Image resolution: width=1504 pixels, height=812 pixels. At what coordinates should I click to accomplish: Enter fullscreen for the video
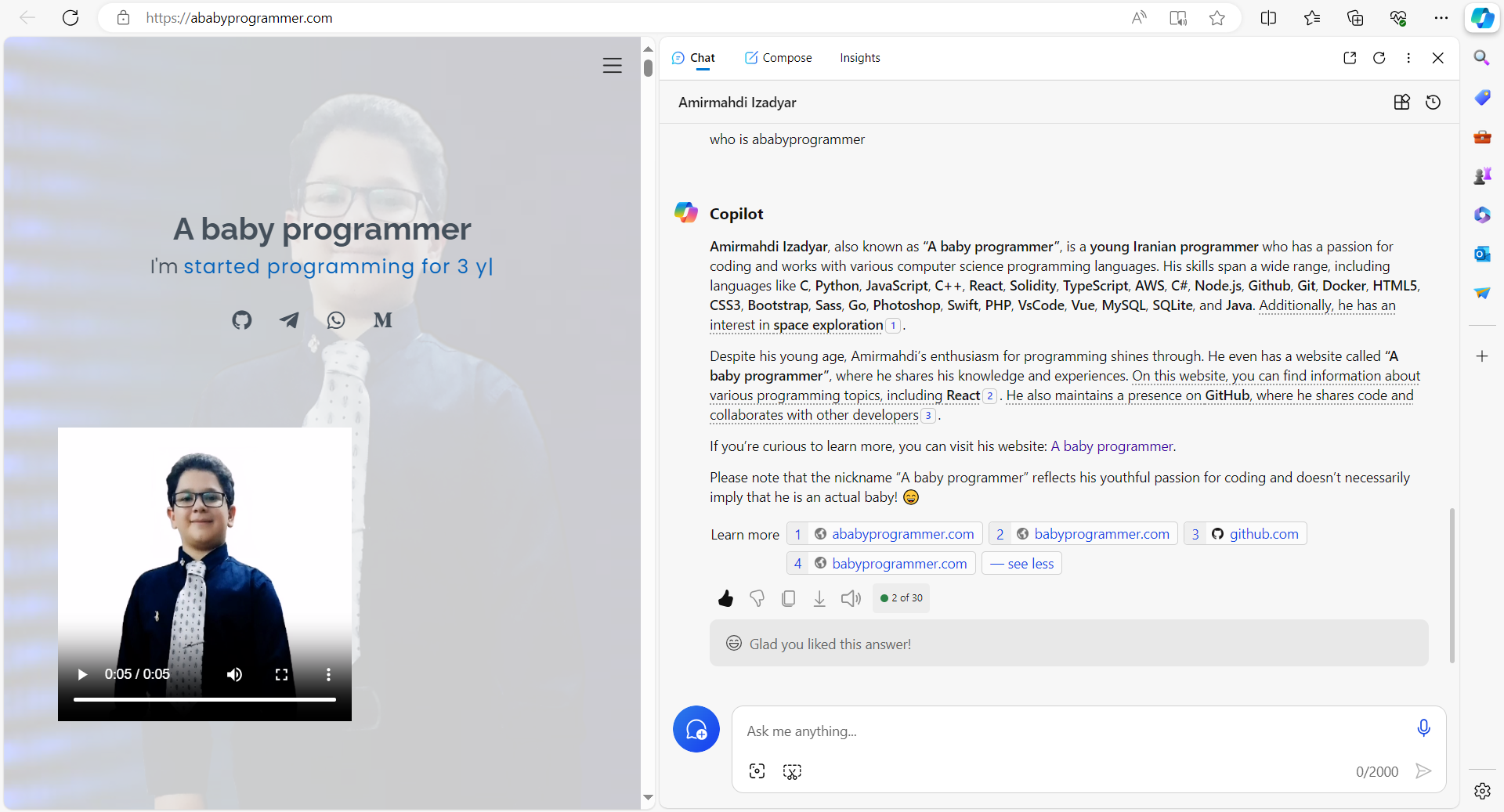point(281,674)
